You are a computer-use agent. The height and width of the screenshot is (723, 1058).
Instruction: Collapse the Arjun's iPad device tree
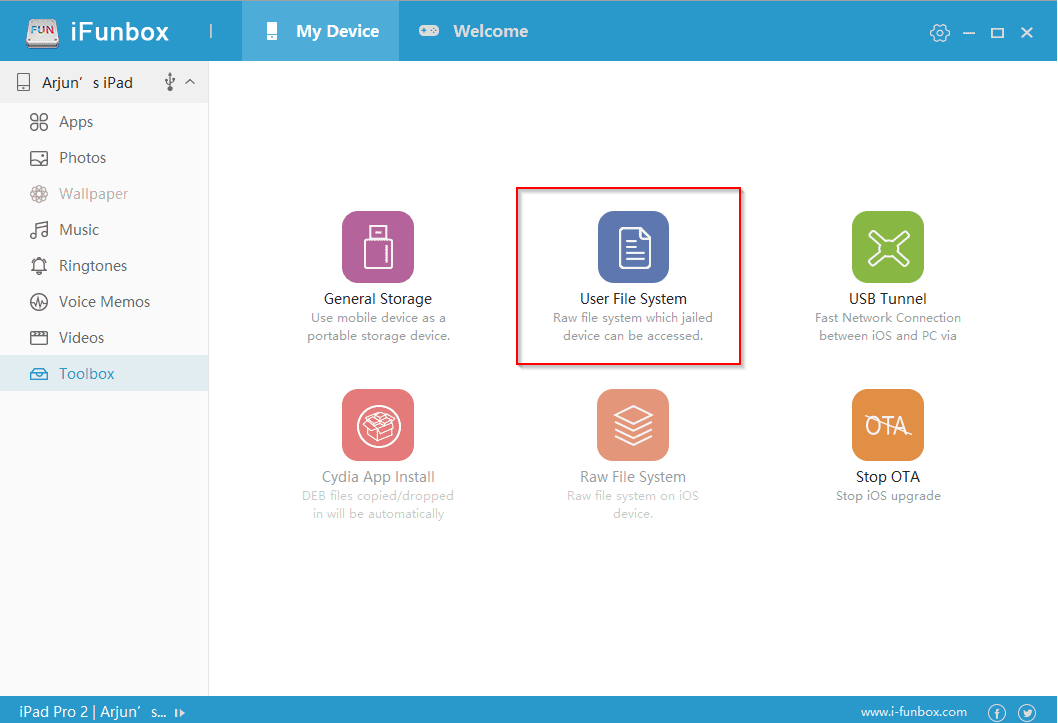click(190, 82)
